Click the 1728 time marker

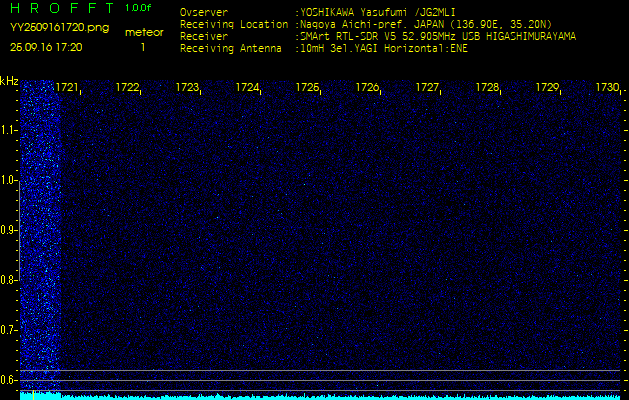tap(487, 87)
